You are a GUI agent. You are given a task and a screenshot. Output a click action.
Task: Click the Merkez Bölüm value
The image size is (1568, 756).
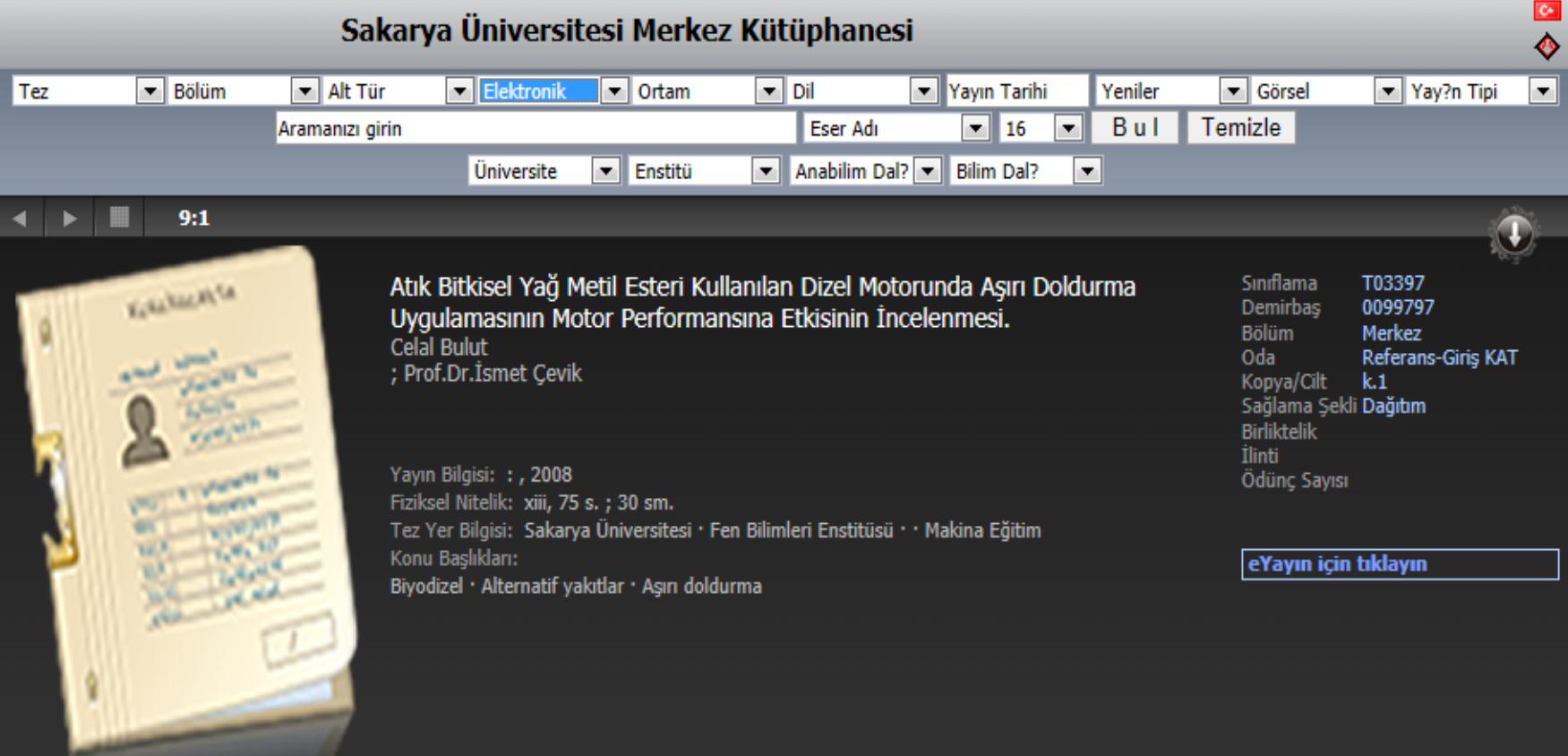point(1392,333)
